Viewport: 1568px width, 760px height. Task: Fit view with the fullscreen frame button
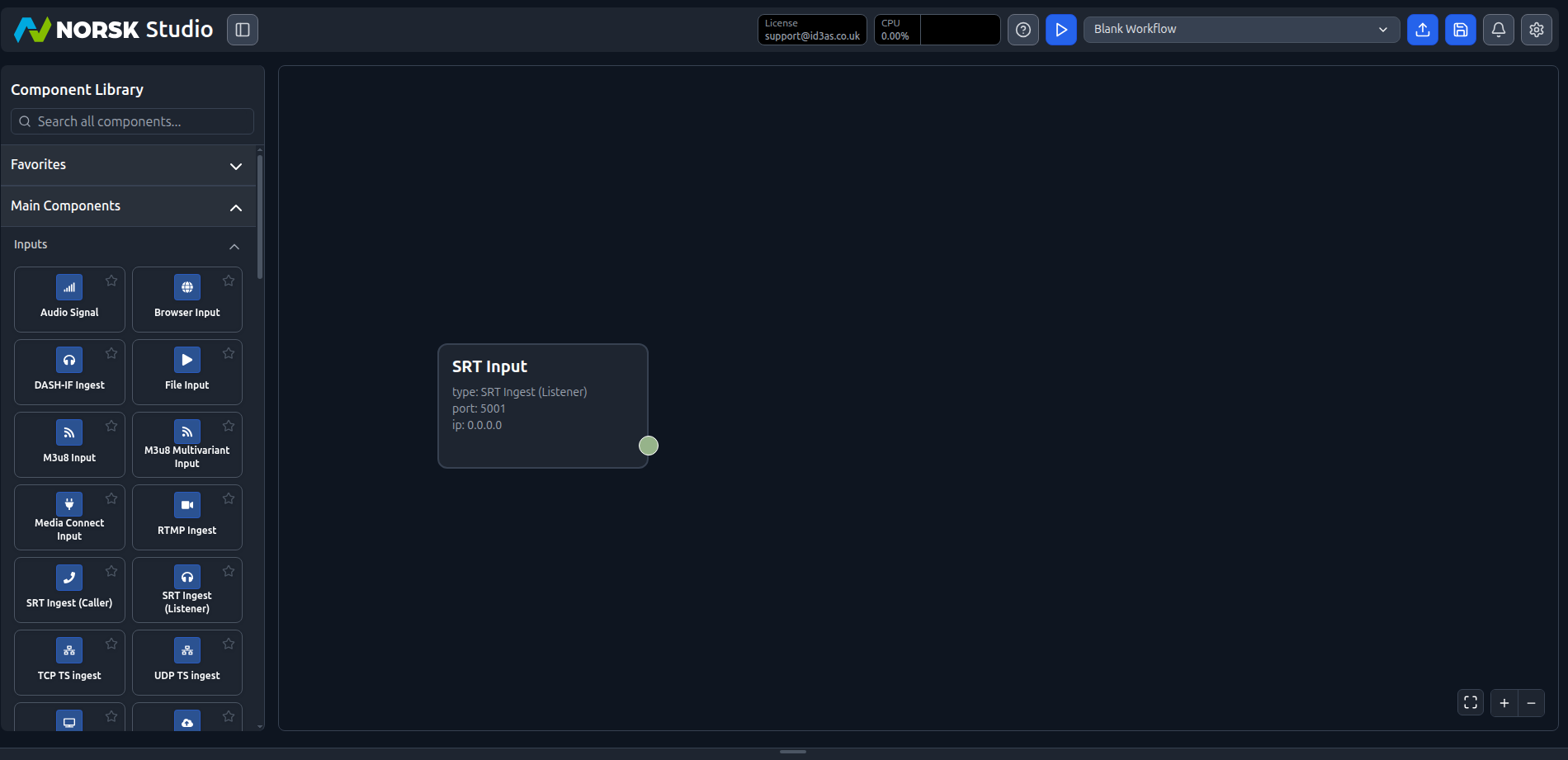[x=1471, y=703]
